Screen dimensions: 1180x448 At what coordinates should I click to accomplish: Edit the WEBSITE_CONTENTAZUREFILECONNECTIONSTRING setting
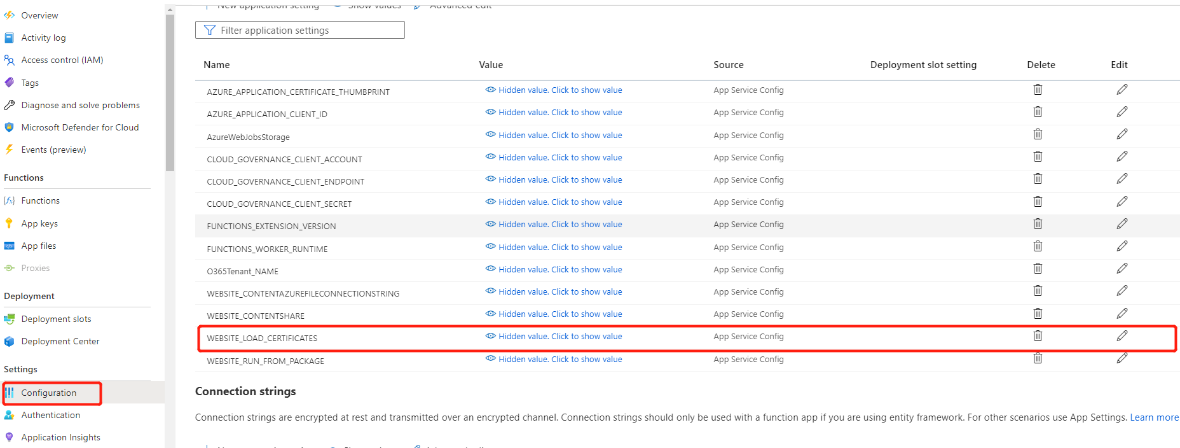tap(1122, 291)
